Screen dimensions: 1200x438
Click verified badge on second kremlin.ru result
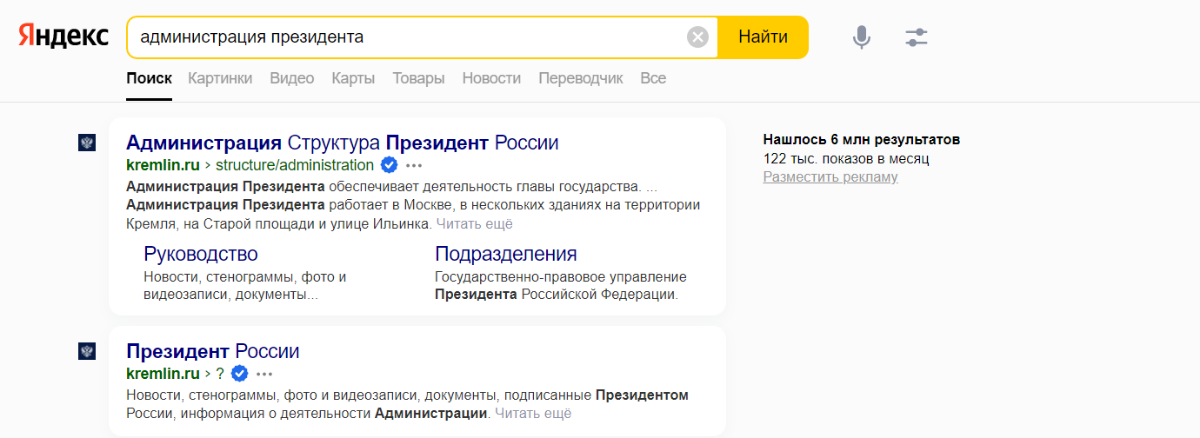coord(240,374)
